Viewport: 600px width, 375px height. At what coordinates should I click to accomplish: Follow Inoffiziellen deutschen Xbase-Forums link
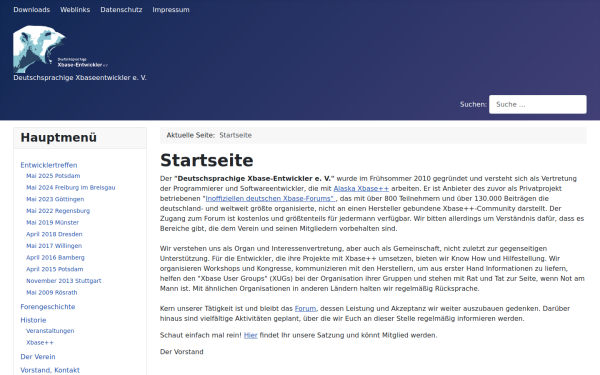(x=270, y=198)
